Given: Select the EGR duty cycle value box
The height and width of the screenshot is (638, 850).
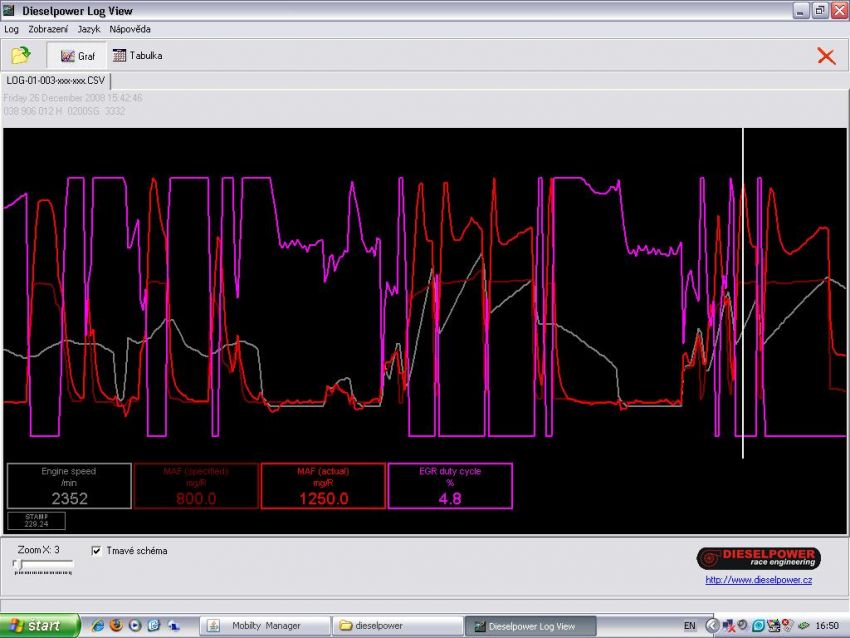Looking at the screenshot, I should (450, 486).
